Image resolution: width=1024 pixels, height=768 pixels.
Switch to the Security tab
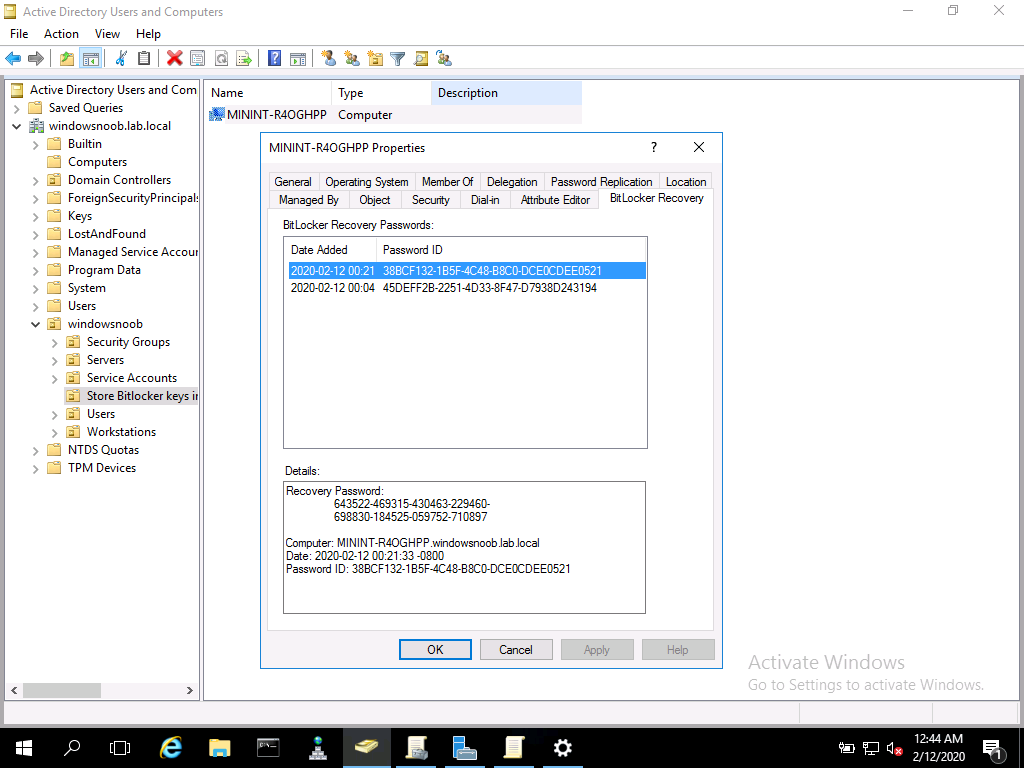pos(430,200)
